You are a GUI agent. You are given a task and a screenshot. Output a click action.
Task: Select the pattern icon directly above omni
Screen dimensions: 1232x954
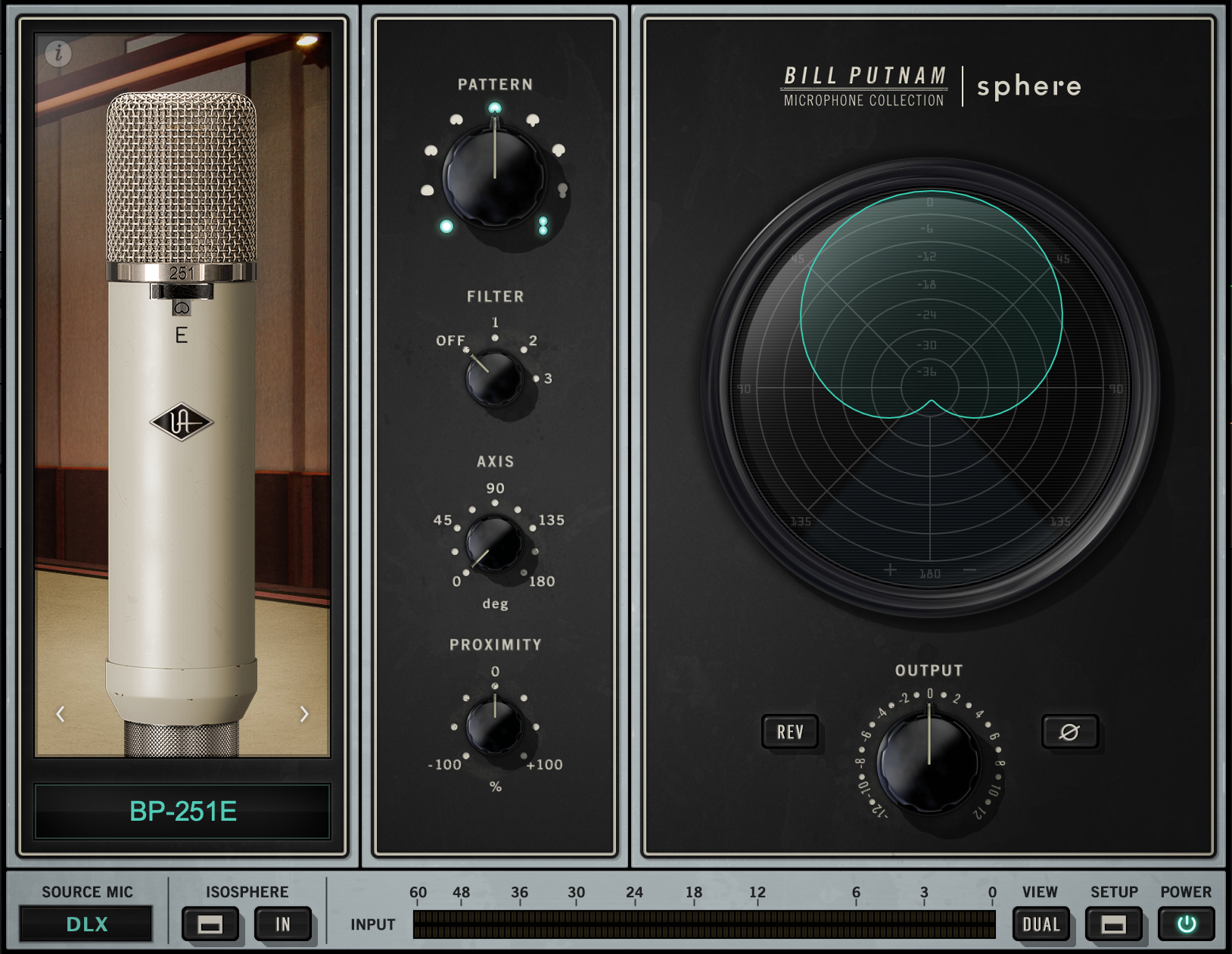click(428, 190)
